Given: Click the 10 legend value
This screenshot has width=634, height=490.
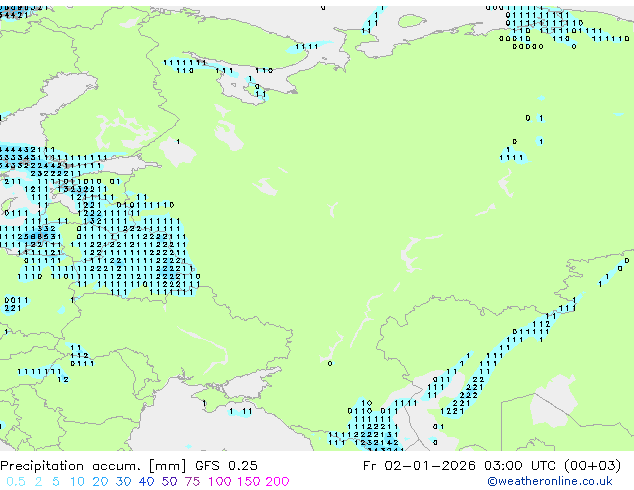Looking at the screenshot, I should 77,482.
